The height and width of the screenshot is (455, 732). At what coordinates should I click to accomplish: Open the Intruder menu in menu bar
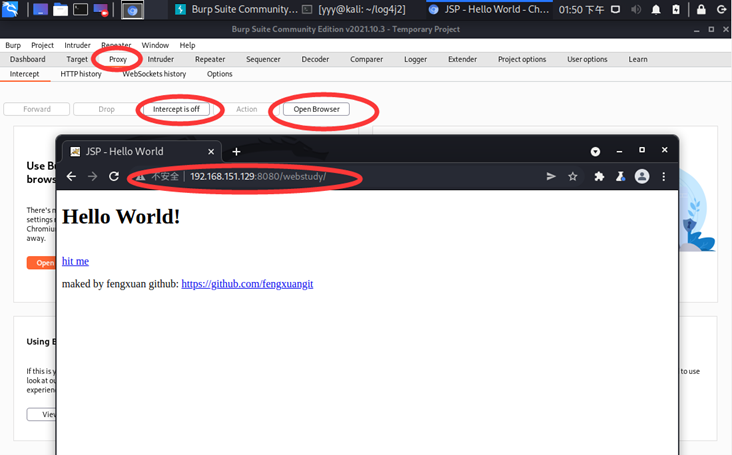77,45
